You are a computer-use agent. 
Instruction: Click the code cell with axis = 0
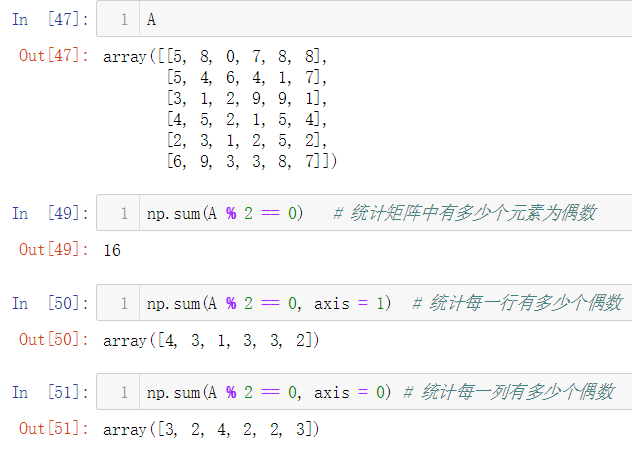click(x=364, y=392)
